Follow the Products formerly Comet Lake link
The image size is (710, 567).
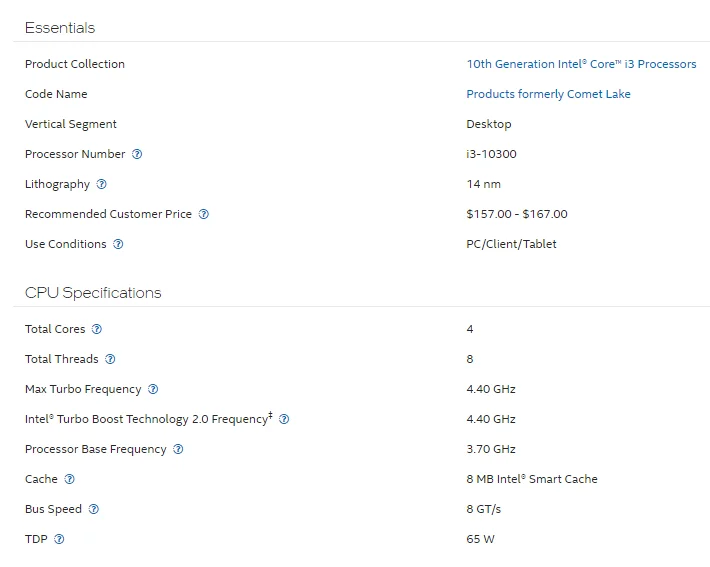pos(548,94)
